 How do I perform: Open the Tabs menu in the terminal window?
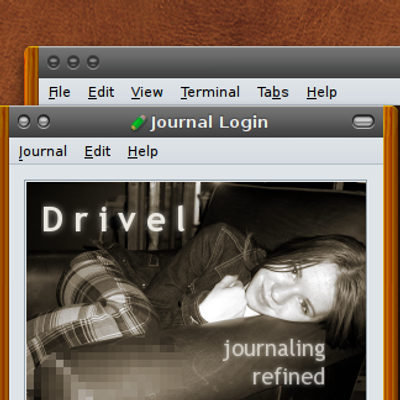(273, 92)
